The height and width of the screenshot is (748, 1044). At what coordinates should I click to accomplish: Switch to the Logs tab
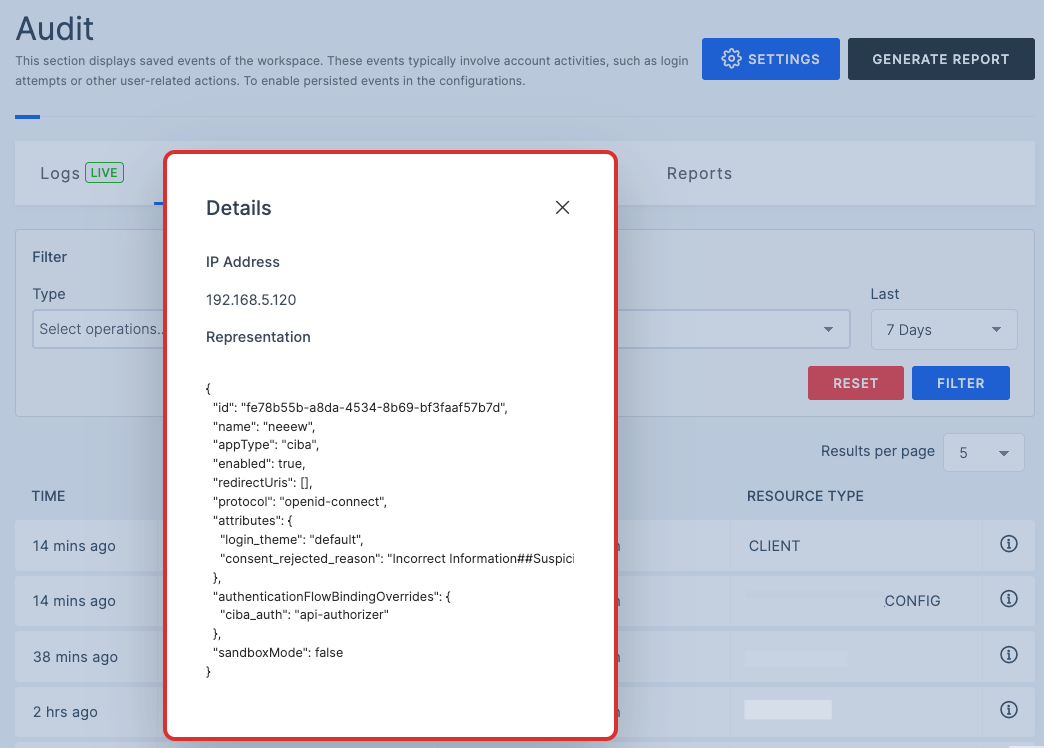tap(60, 174)
